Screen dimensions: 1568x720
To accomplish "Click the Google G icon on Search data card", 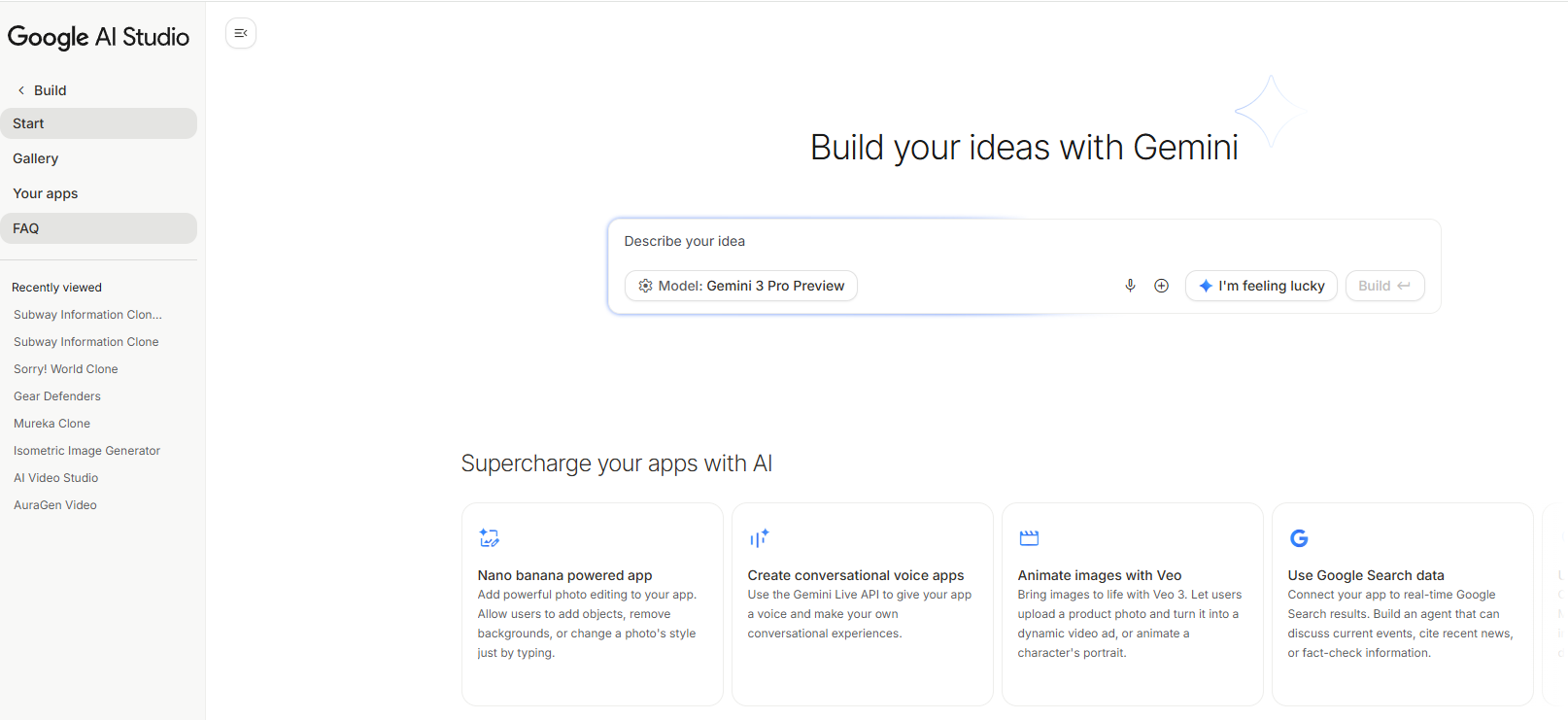I will (1299, 537).
